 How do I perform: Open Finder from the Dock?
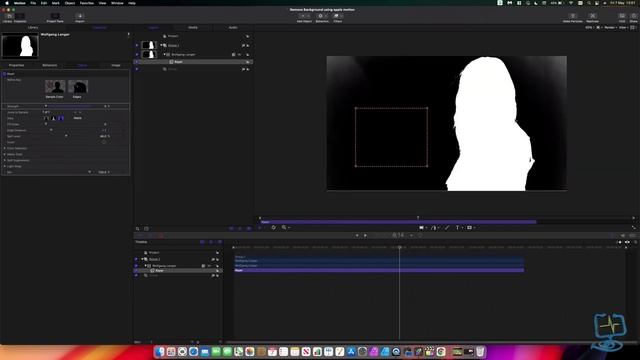(160, 352)
